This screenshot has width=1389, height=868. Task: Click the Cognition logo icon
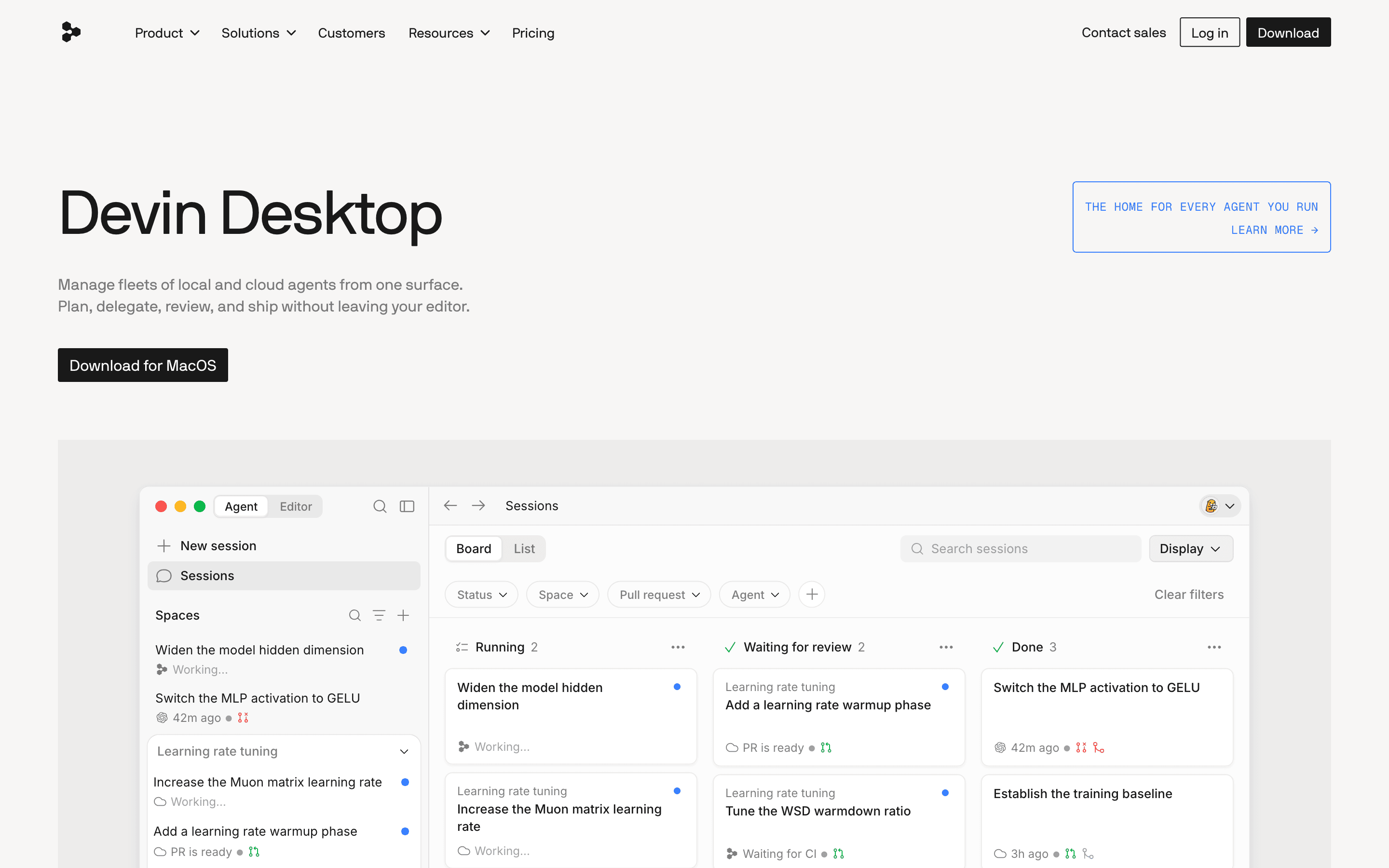(x=71, y=32)
